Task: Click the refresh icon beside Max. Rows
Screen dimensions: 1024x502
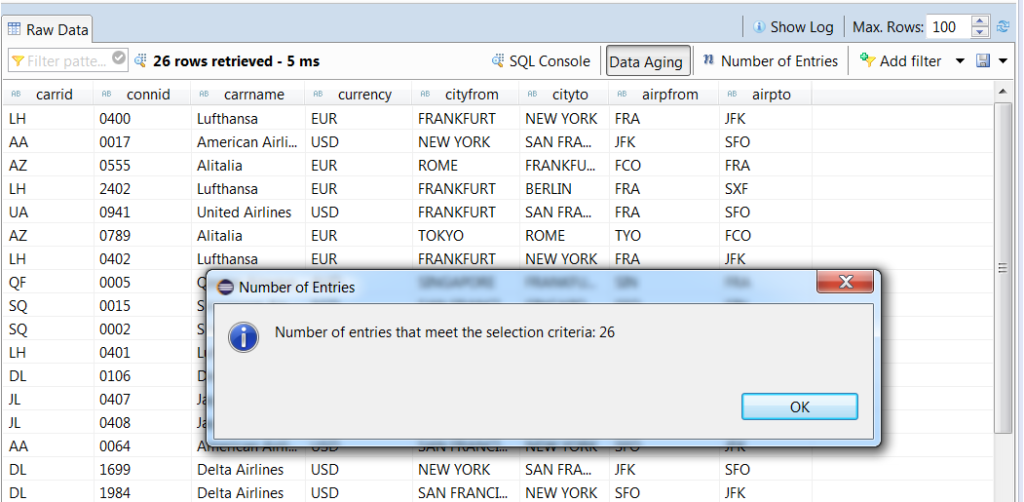Action: 1002,27
